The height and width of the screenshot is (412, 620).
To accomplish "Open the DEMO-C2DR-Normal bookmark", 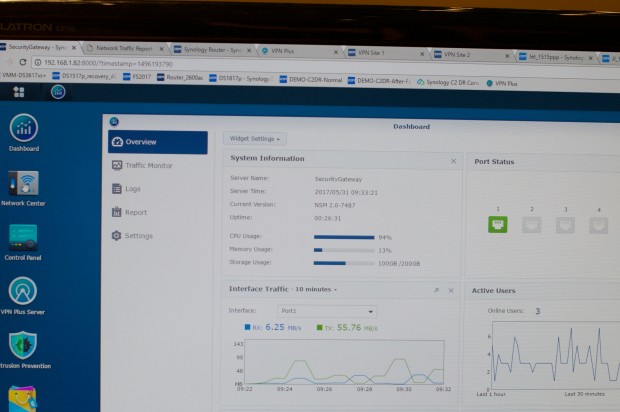I will 312,80.
